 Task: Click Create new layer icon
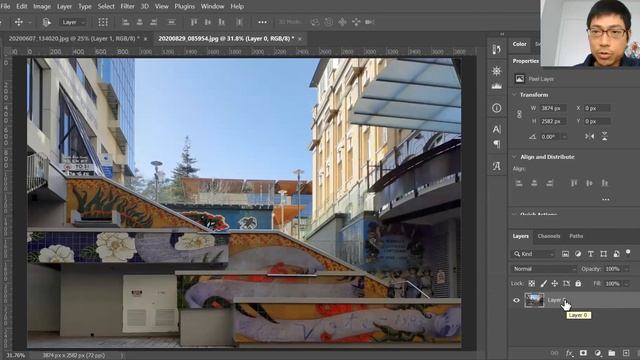coord(626,353)
